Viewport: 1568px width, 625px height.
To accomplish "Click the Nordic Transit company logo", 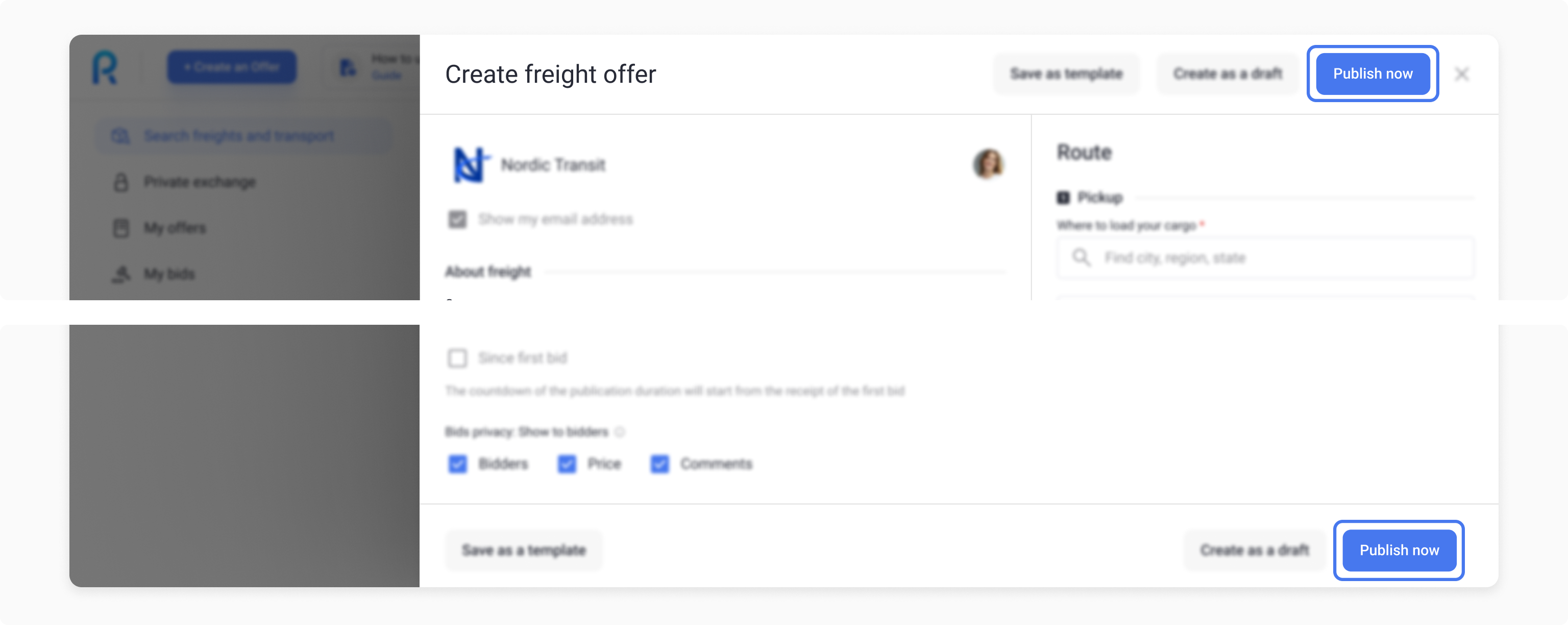I will pos(469,164).
